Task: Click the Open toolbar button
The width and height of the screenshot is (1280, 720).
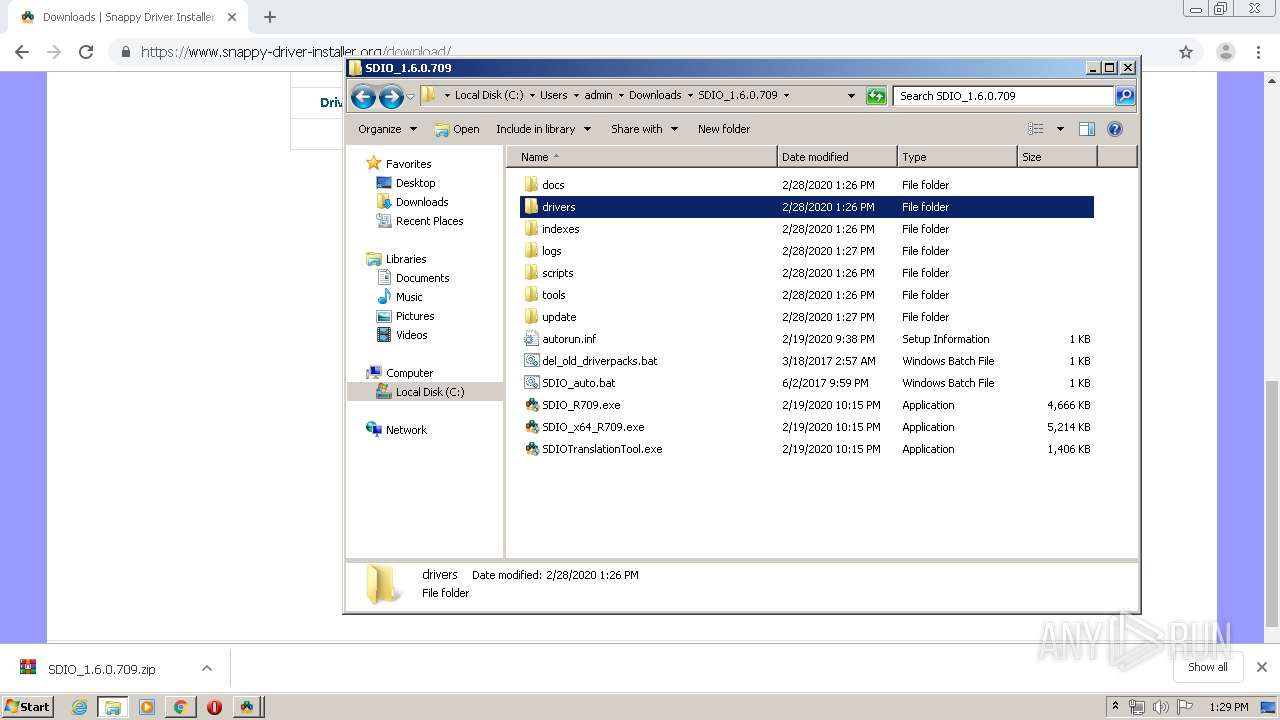Action: click(x=457, y=129)
